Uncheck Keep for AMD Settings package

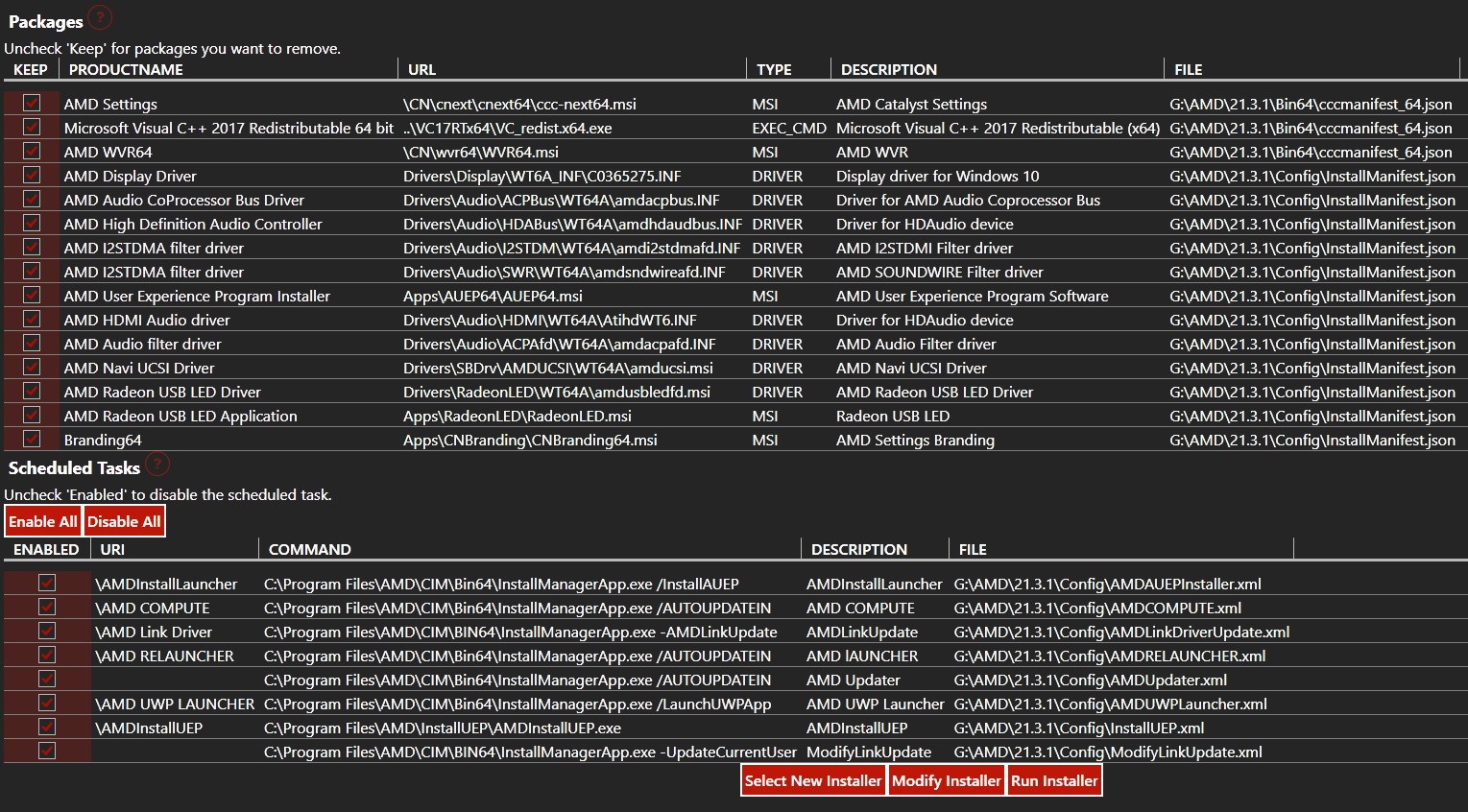click(32, 103)
